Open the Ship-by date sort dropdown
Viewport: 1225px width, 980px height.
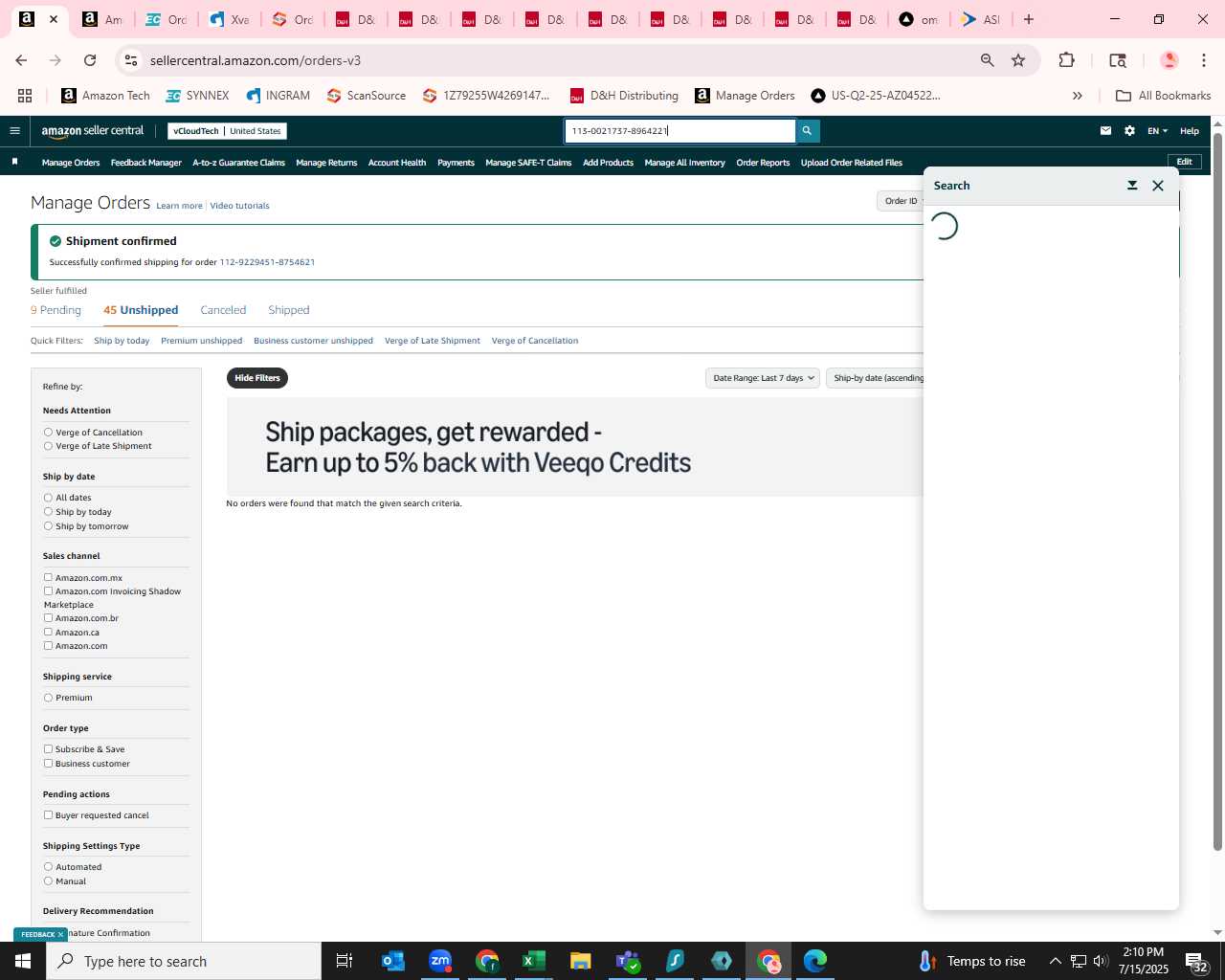coord(876,378)
